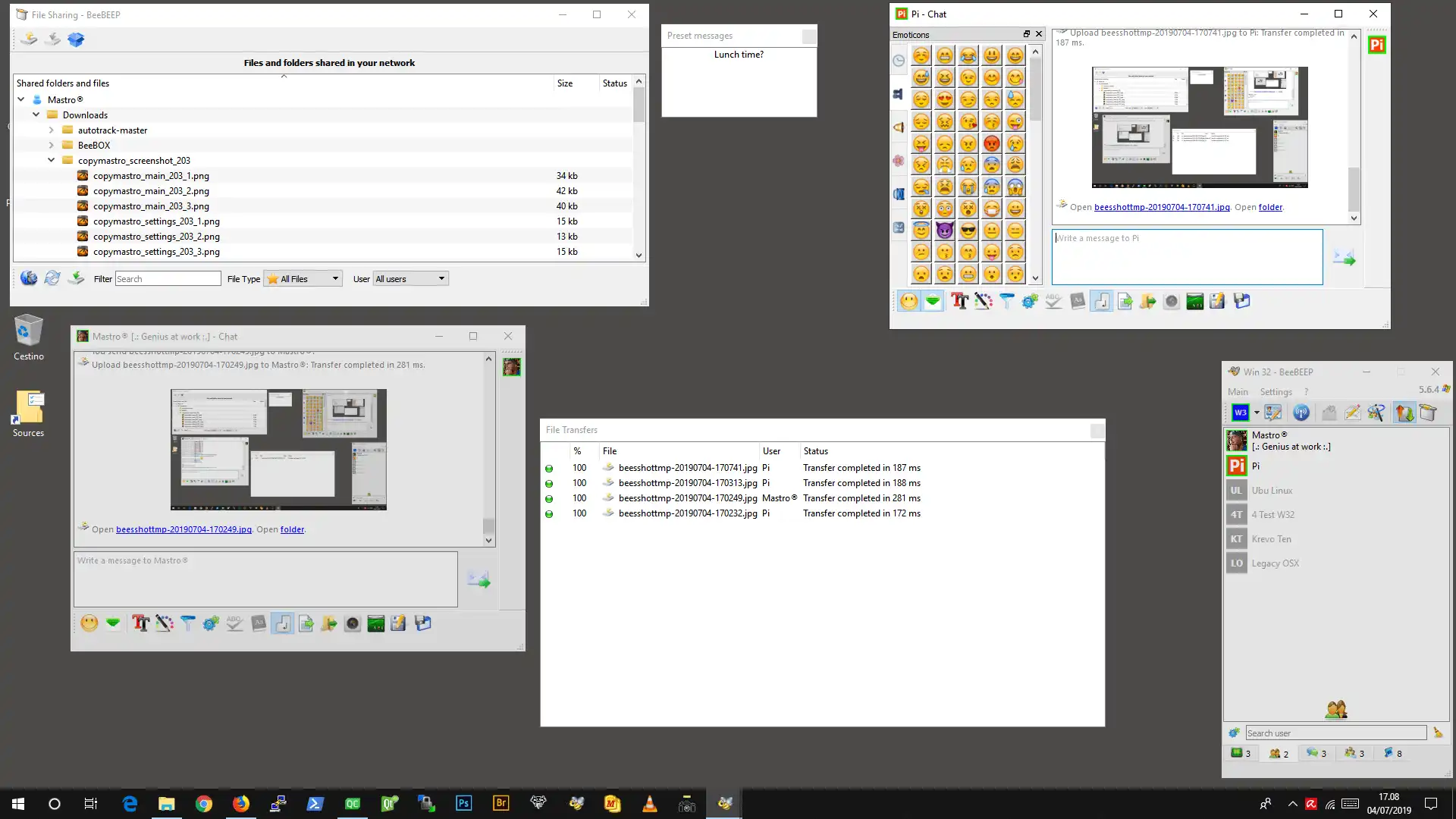1456x819 pixels.
Task: Click the beesshottmp-20190704-170249.jpg thumbnail
Action: pos(278,449)
